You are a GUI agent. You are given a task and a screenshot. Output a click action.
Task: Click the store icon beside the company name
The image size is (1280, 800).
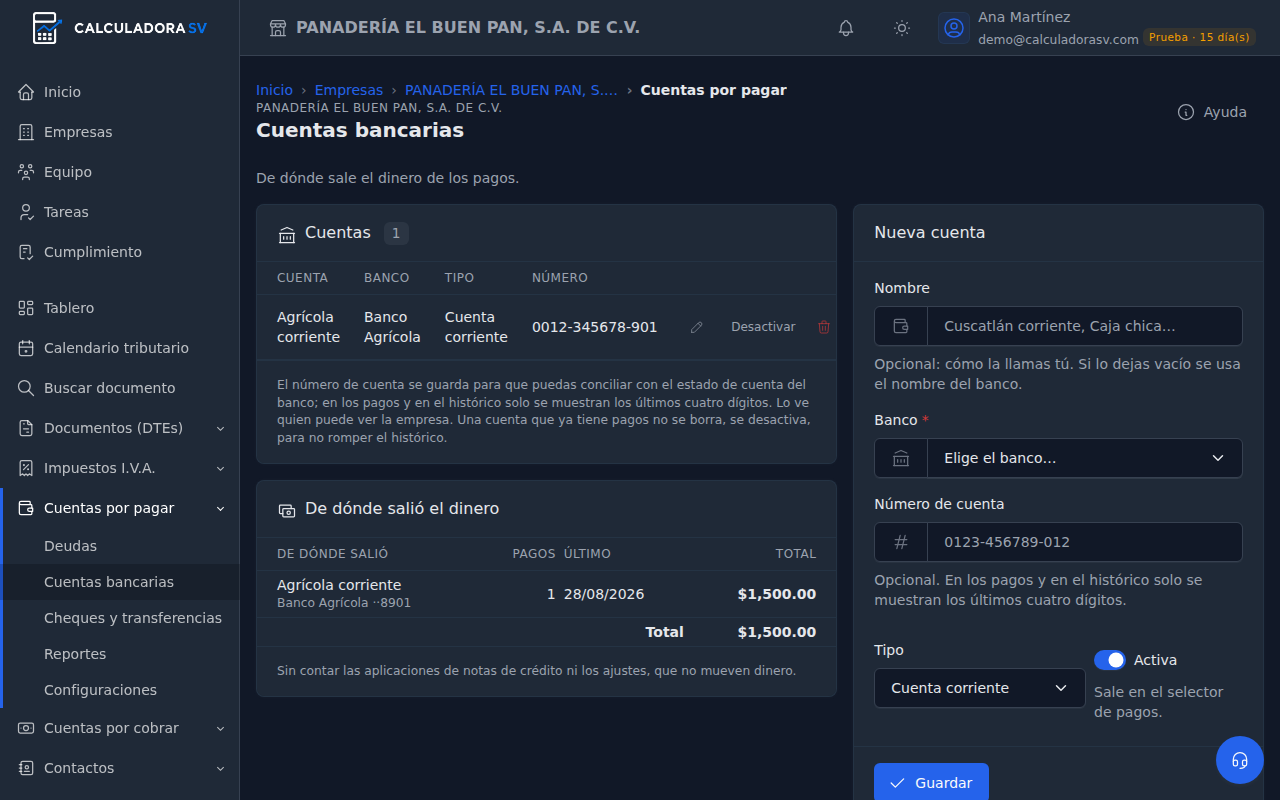[x=278, y=28]
